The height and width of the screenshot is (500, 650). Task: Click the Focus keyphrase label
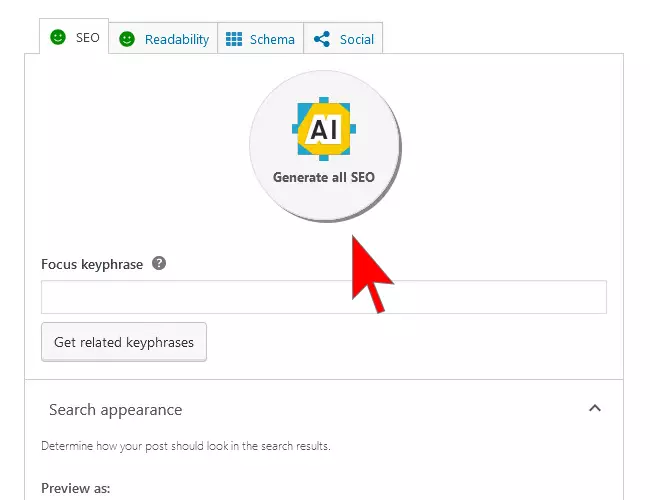[92, 264]
